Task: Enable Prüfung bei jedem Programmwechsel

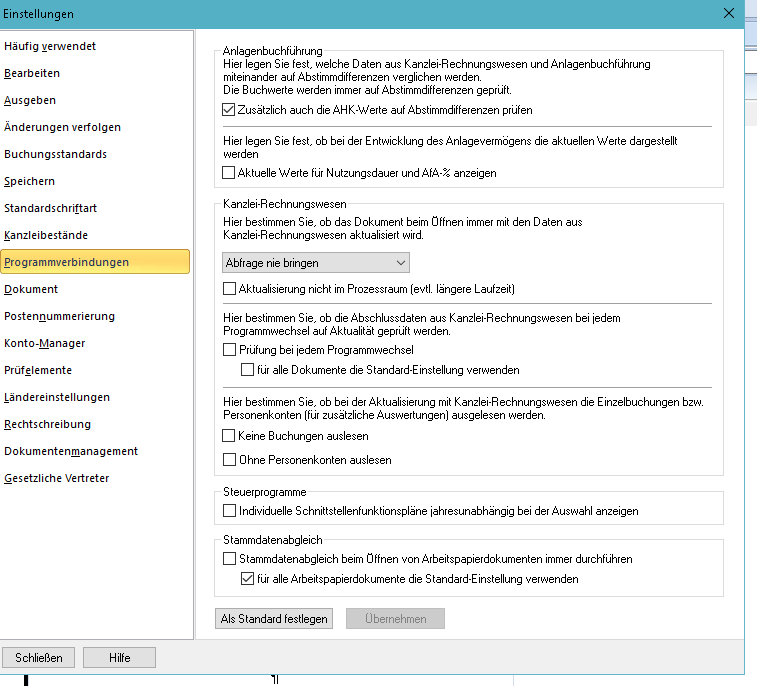Action: pos(229,350)
